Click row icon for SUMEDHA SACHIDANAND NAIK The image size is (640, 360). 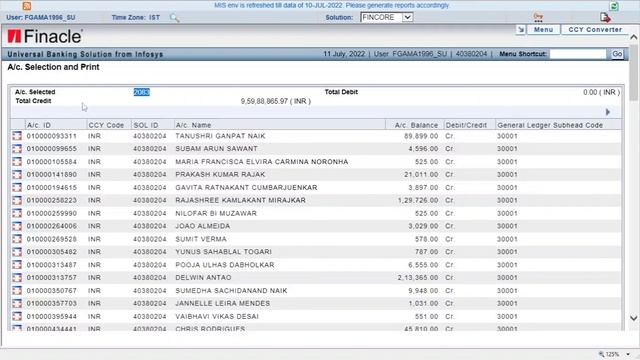pyautogui.click(x=17, y=291)
